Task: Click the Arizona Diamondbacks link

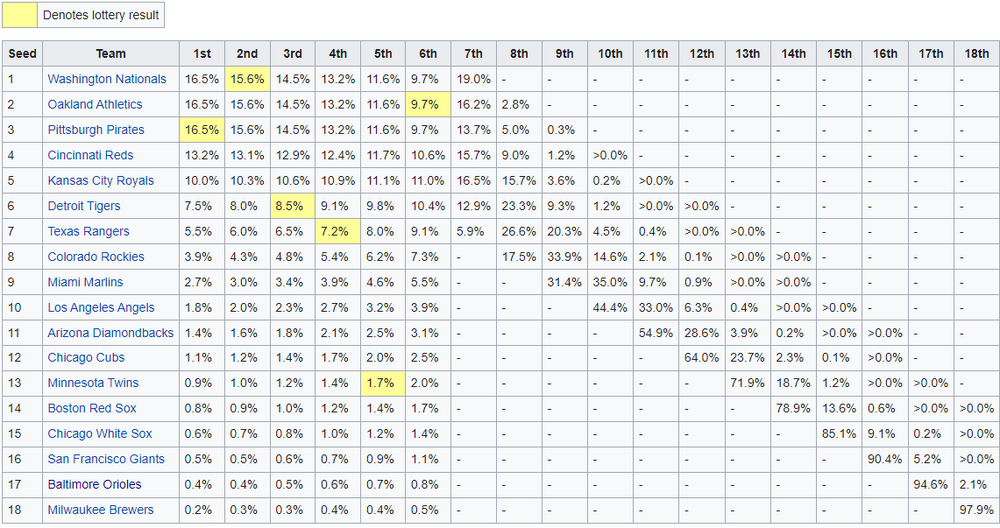Action: (x=110, y=333)
